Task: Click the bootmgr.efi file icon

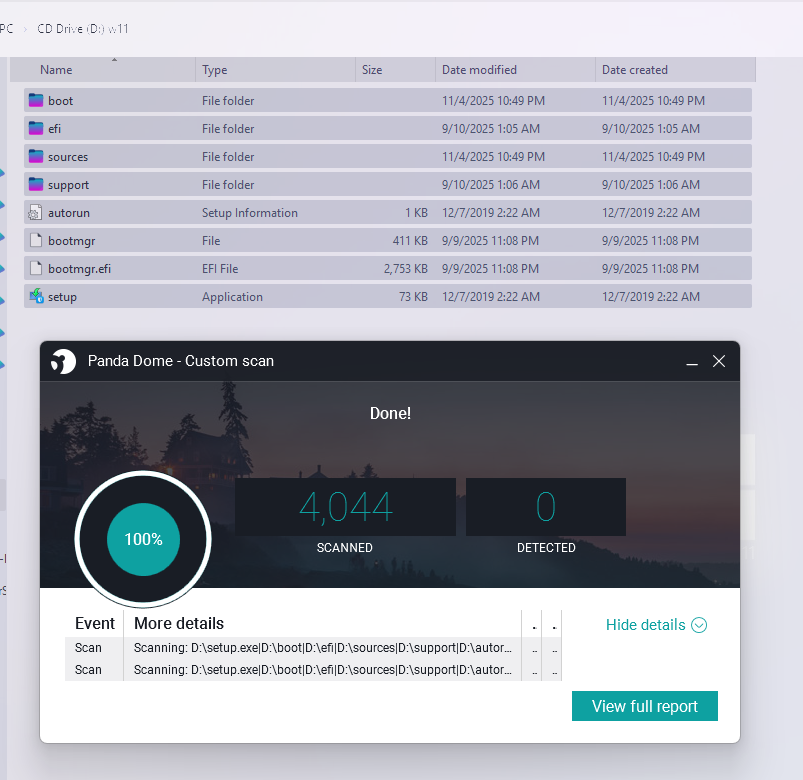Action: point(36,268)
